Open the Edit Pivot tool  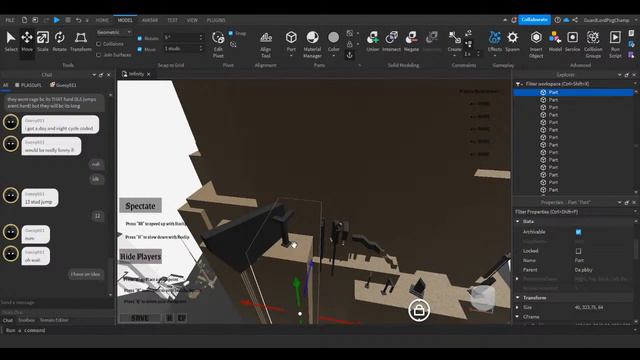click(x=218, y=44)
